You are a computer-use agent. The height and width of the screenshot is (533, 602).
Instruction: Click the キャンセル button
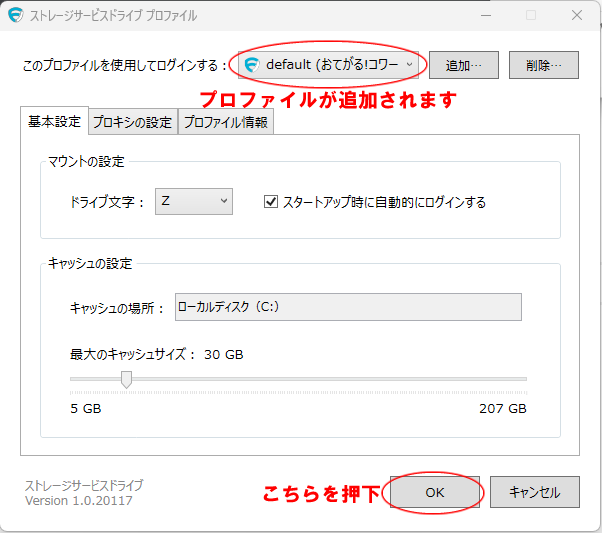click(534, 492)
